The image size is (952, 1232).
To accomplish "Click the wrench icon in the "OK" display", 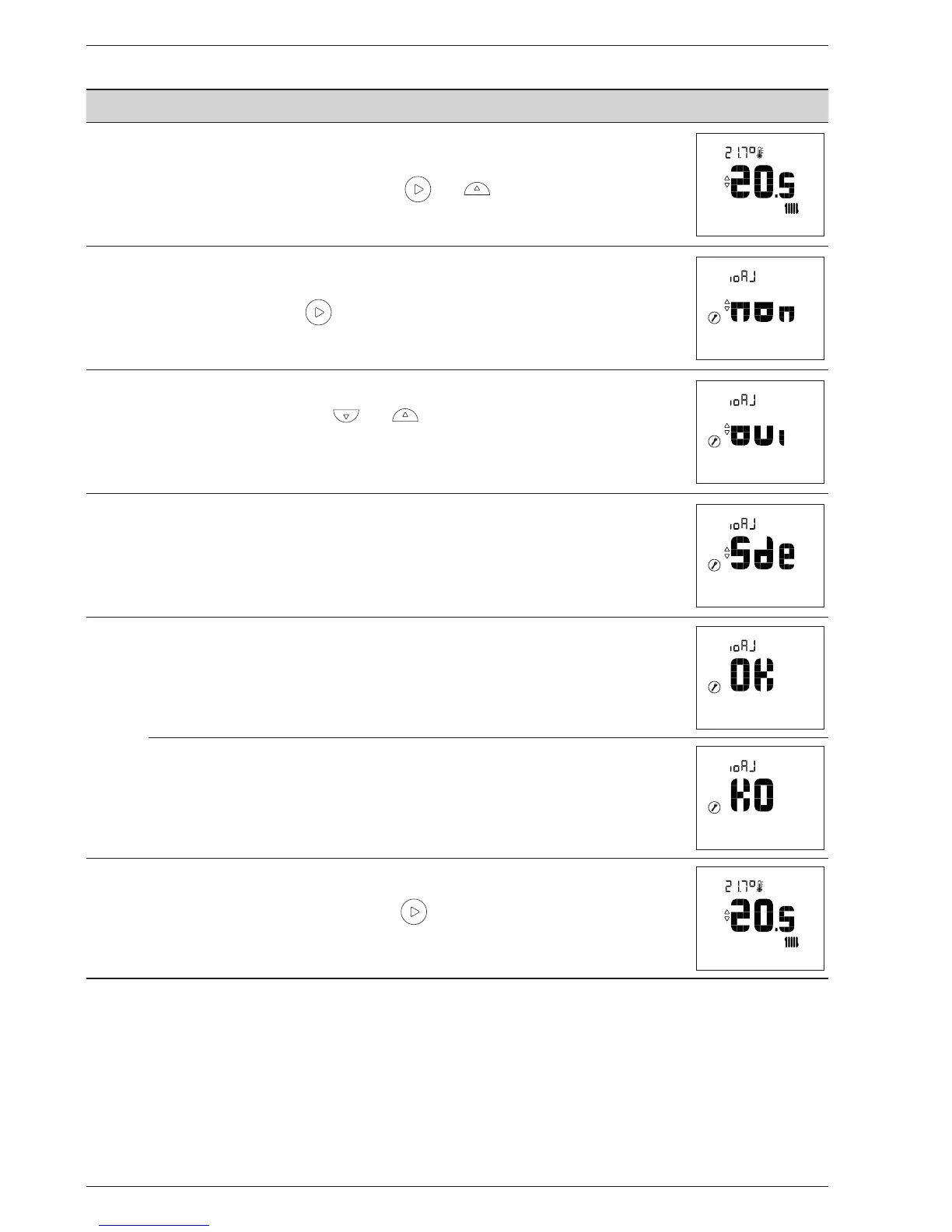I will tap(714, 687).
